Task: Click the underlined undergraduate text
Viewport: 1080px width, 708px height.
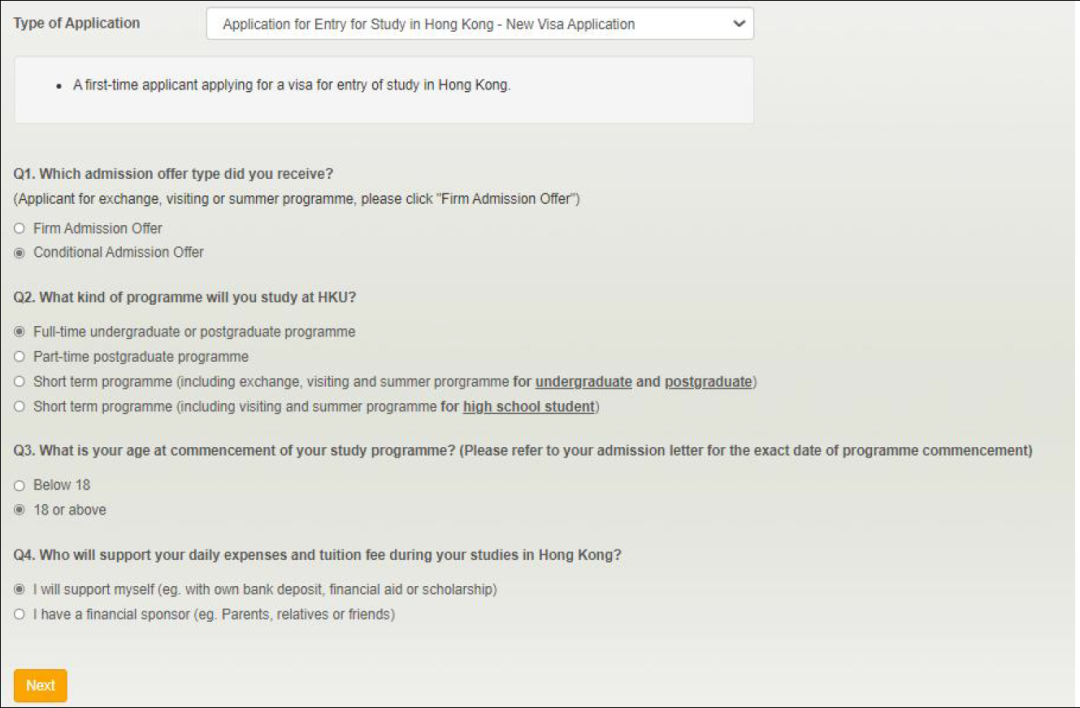Action: coord(583,382)
